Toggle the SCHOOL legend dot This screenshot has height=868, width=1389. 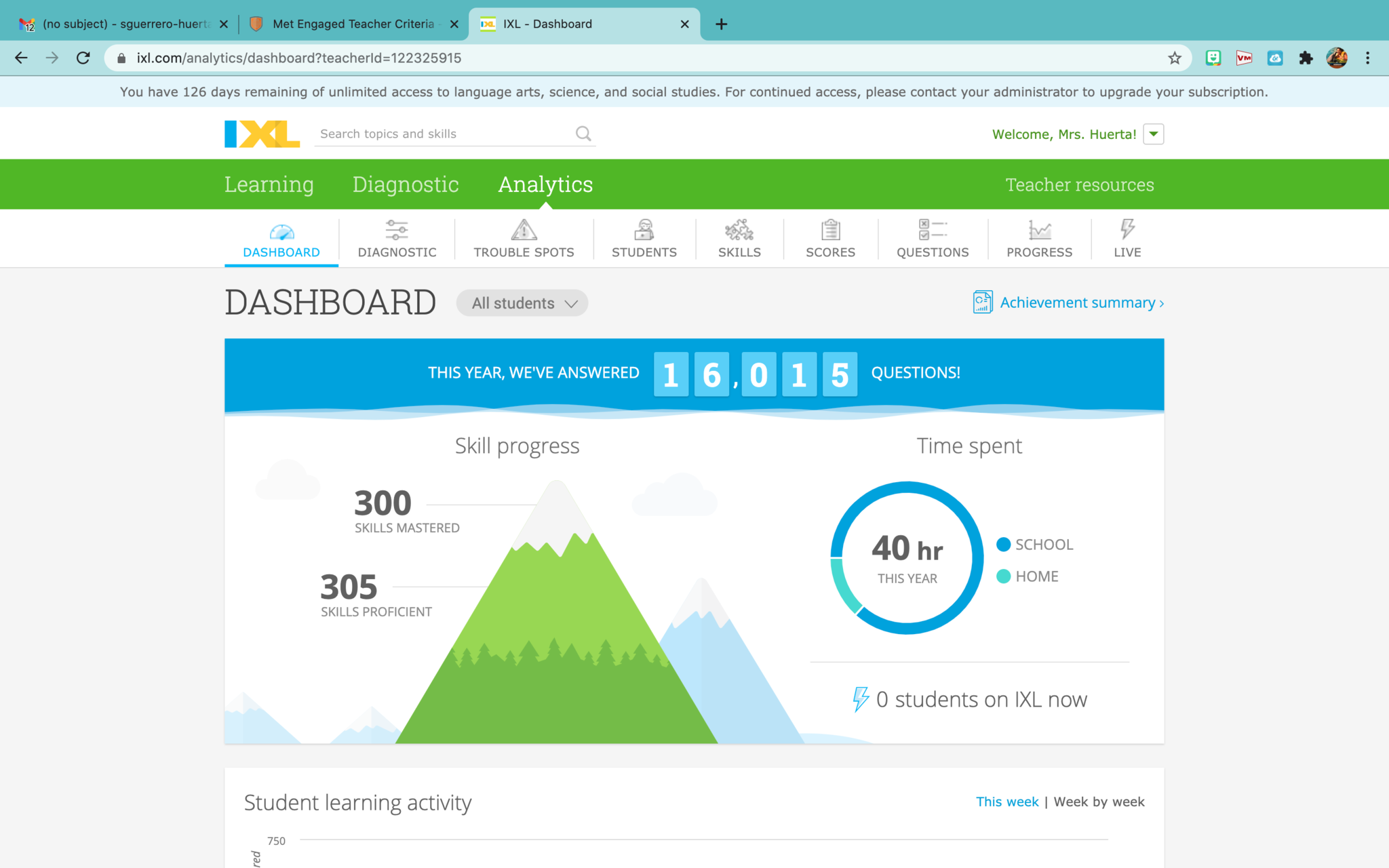1004,545
